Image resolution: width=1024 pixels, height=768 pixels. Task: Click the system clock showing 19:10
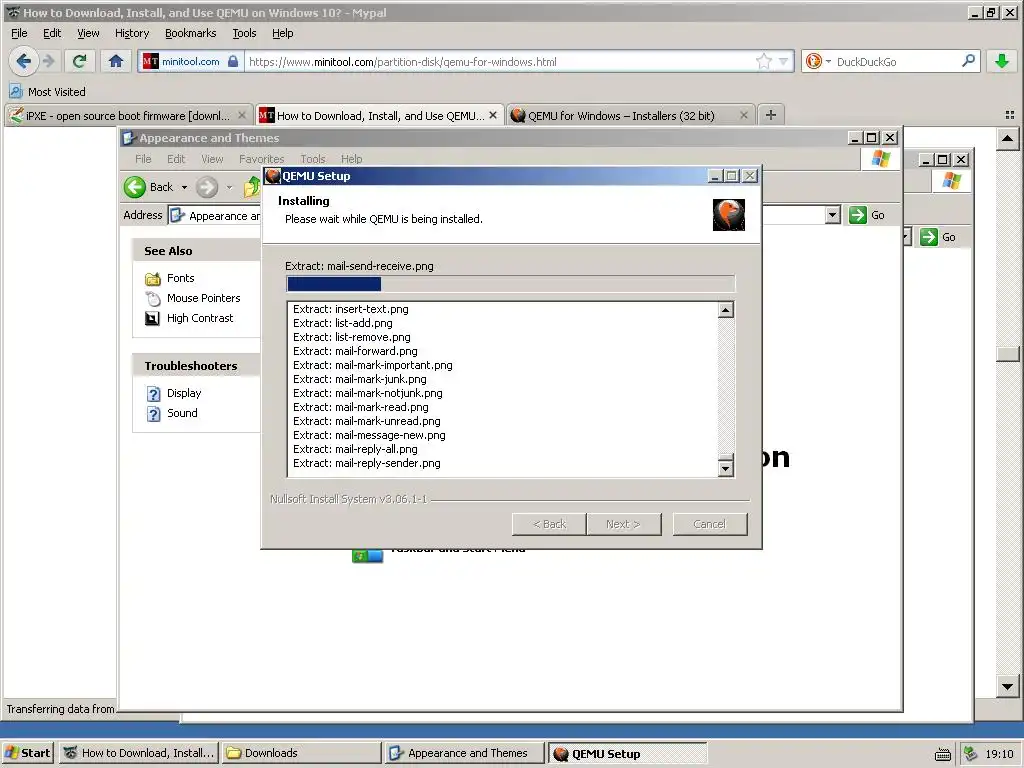point(999,754)
